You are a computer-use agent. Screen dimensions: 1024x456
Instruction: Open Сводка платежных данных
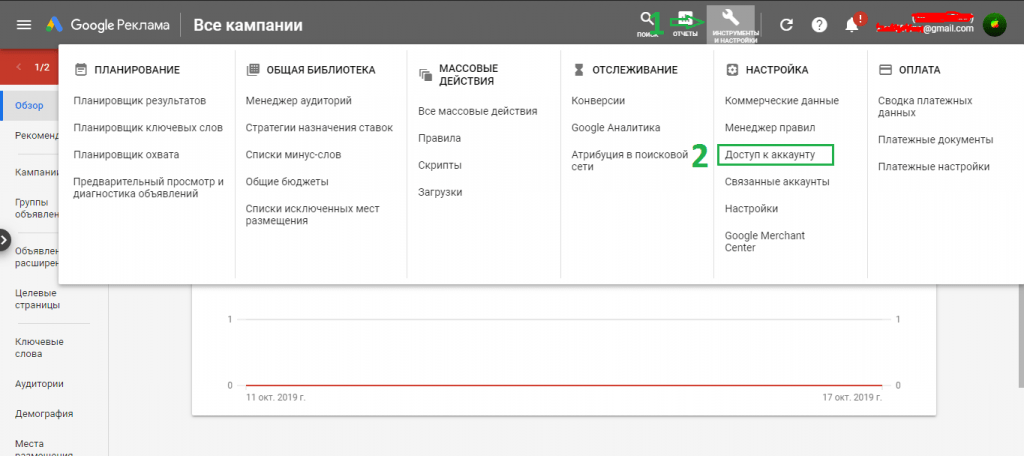click(x=925, y=106)
